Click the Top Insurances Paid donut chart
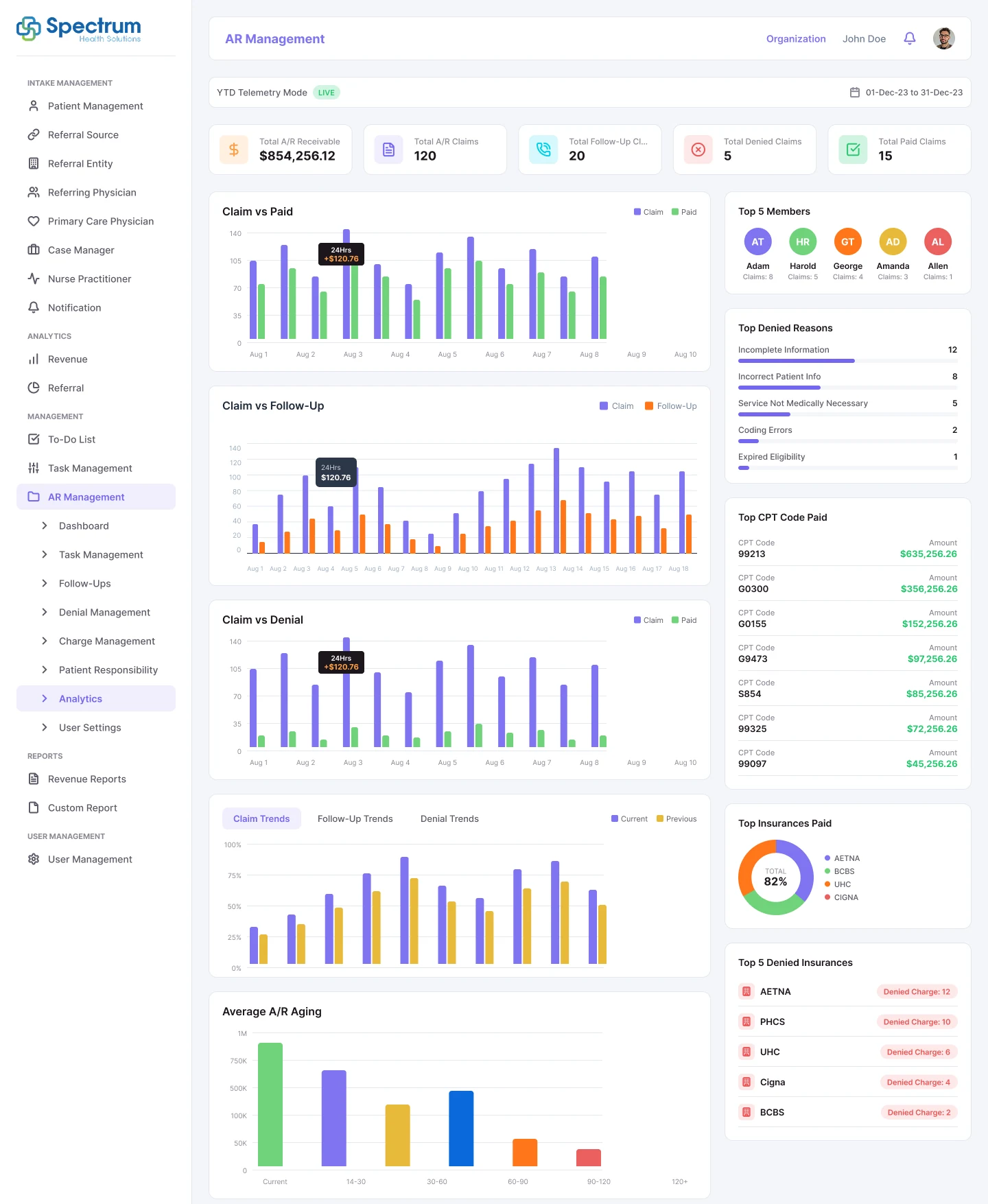The height and width of the screenshot is (1204, 988). pos(775,877)
